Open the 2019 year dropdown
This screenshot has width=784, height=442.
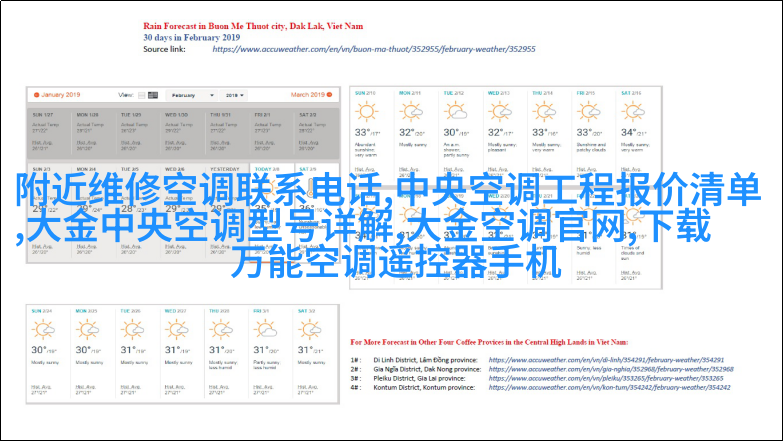coord(234,95)
